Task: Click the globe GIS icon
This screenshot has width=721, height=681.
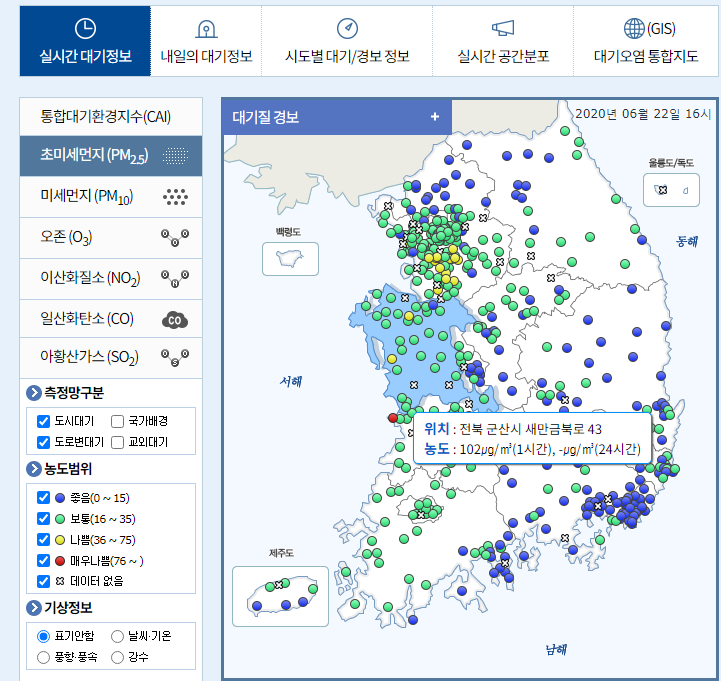Action: coord(634,28)
